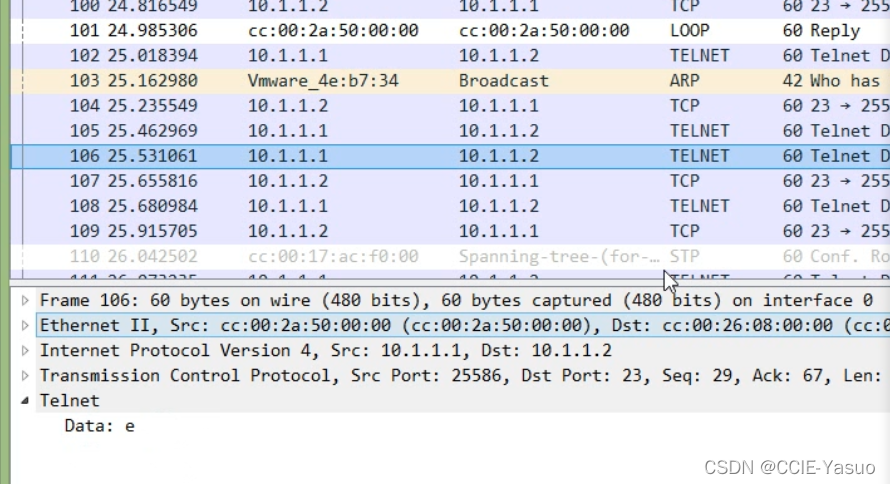Select packet 110 STP row

(450, 256)
